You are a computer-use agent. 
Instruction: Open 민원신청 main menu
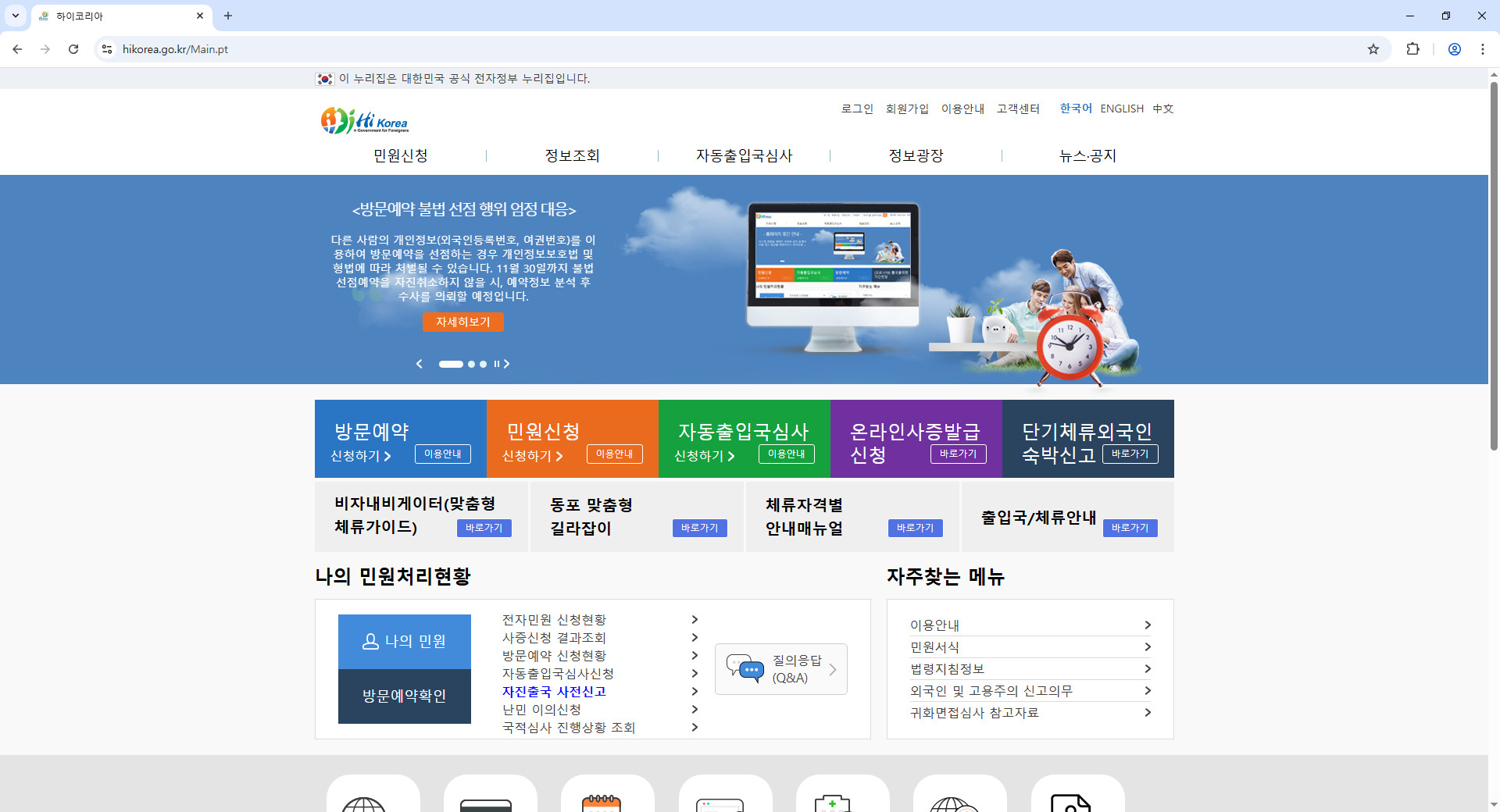[401, 155]
